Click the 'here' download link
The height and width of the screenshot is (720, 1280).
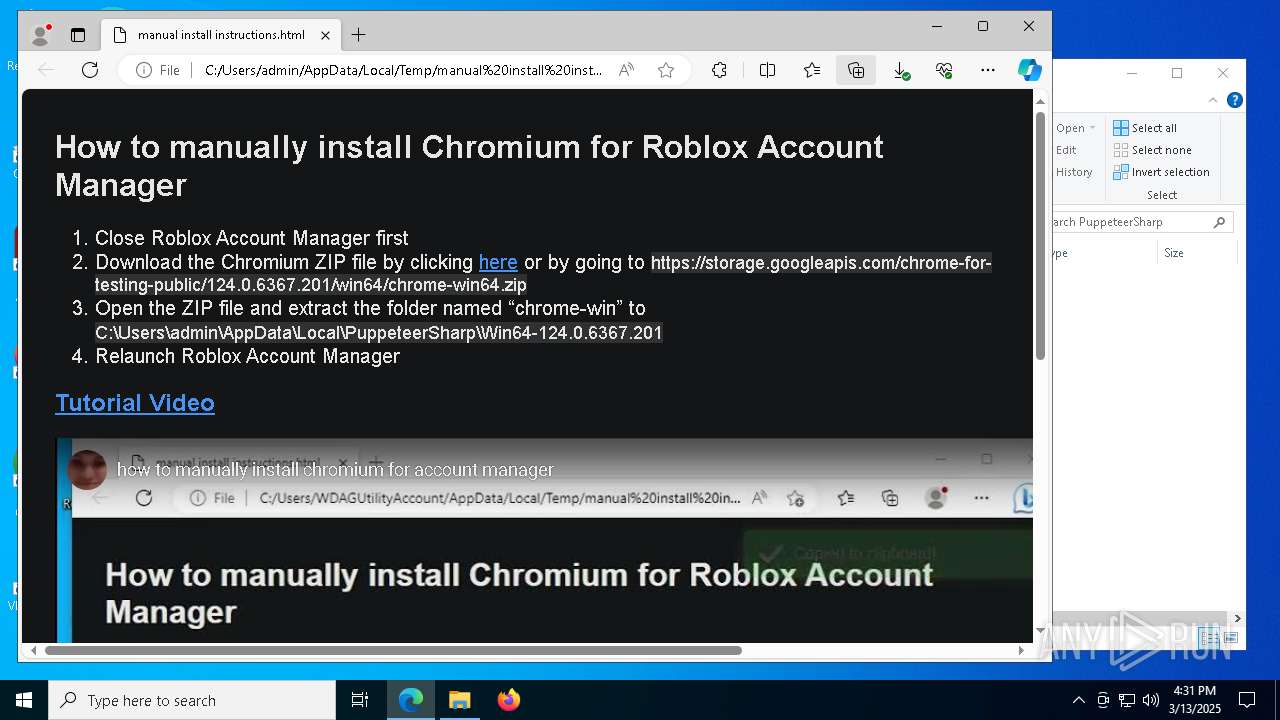pyautogui.click(x=498, y=262)
